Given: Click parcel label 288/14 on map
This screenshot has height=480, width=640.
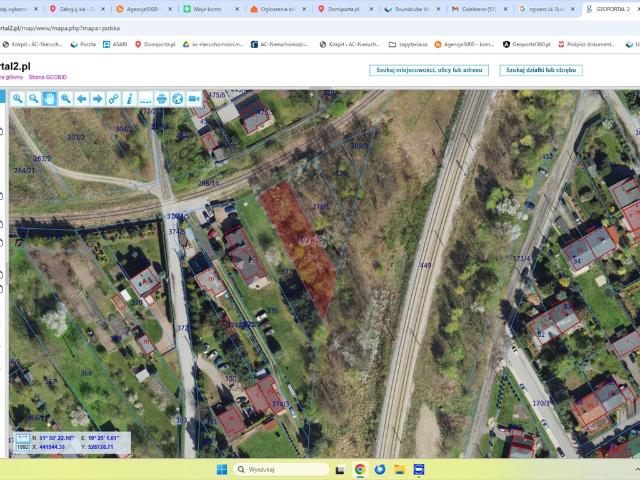Looking at the screenshot, I should 209,183.
